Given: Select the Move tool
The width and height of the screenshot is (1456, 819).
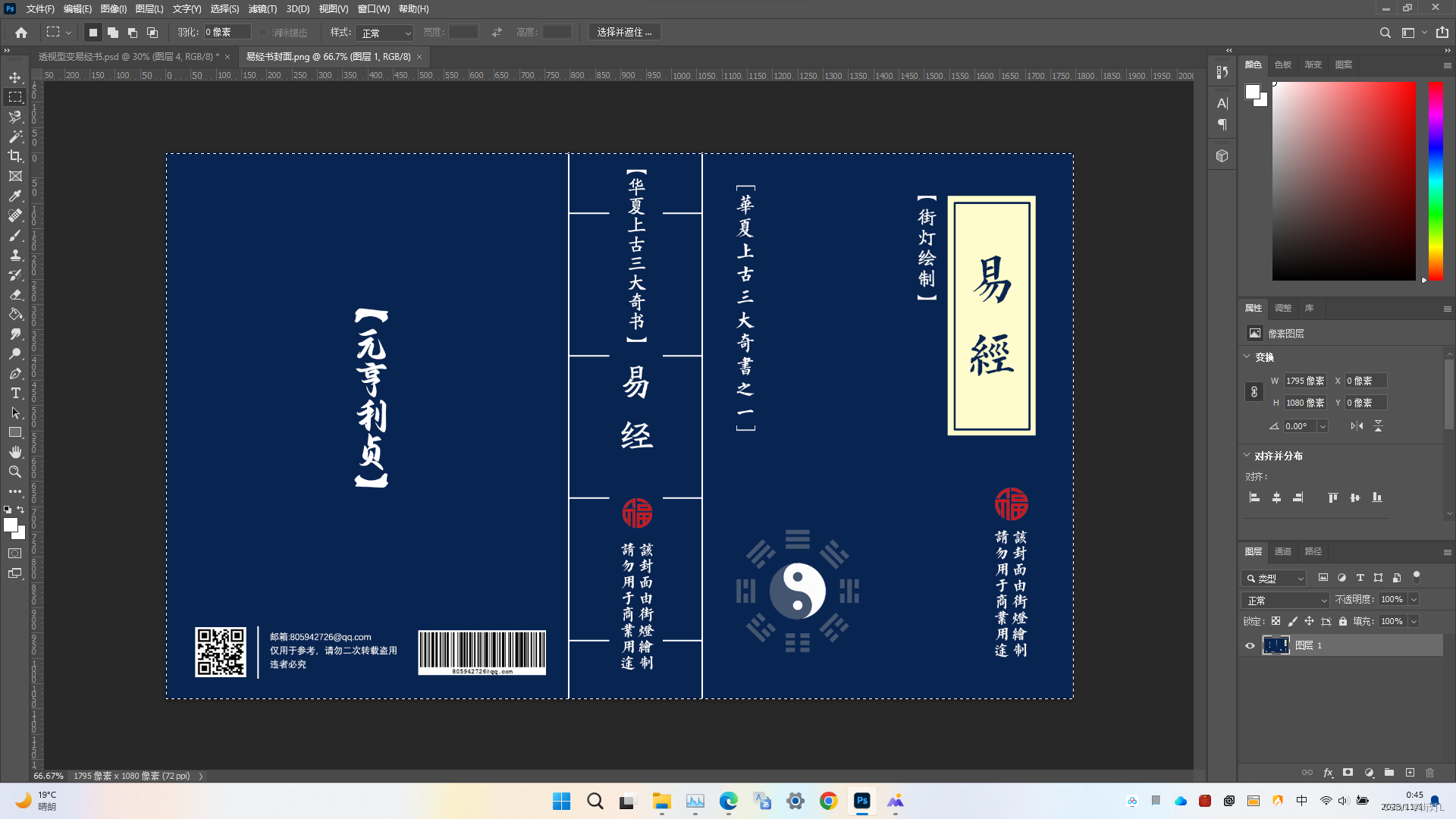Looking at the screenshot, I should click(x=15, y=77).
